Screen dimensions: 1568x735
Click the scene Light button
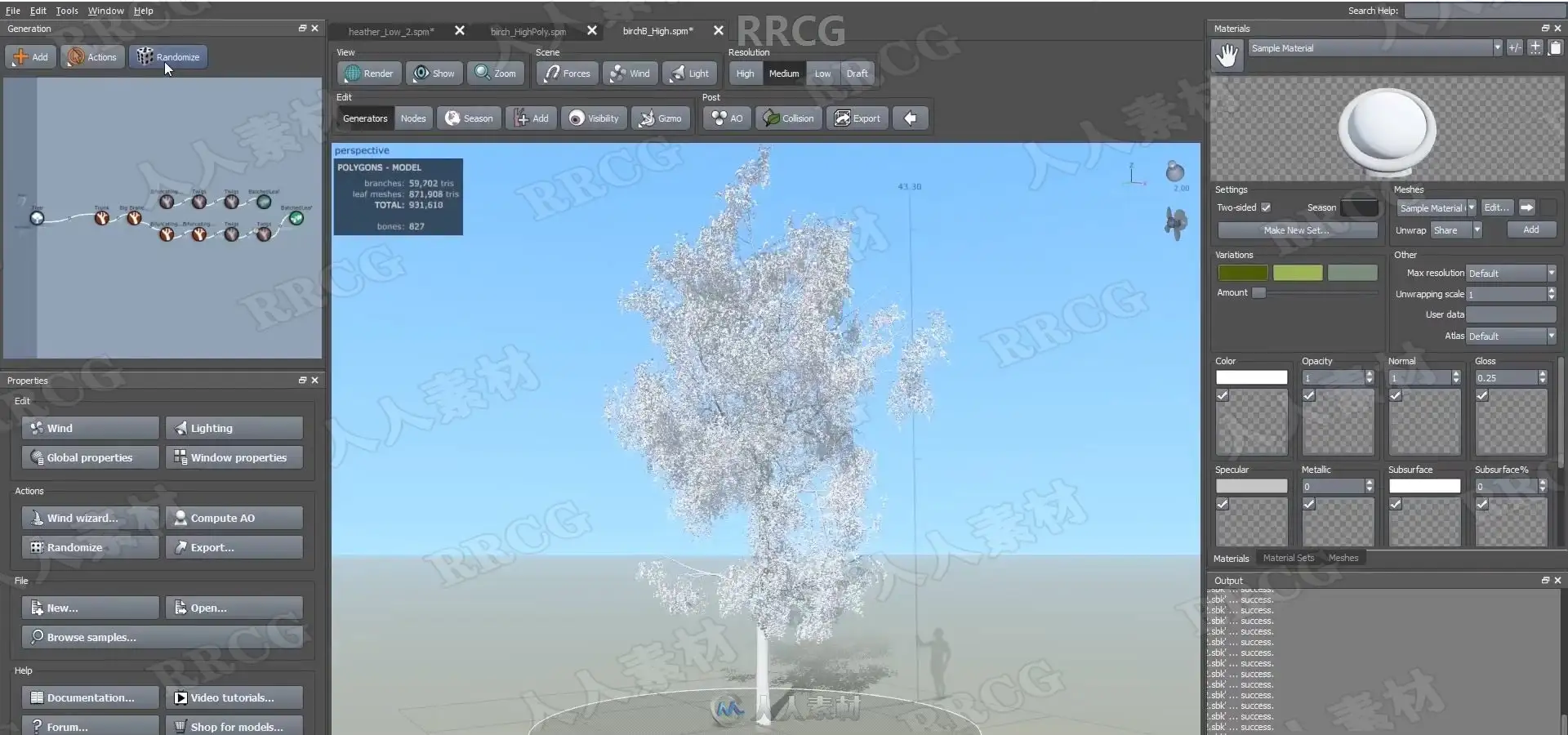pyautogui.click(x=690, y=73)
